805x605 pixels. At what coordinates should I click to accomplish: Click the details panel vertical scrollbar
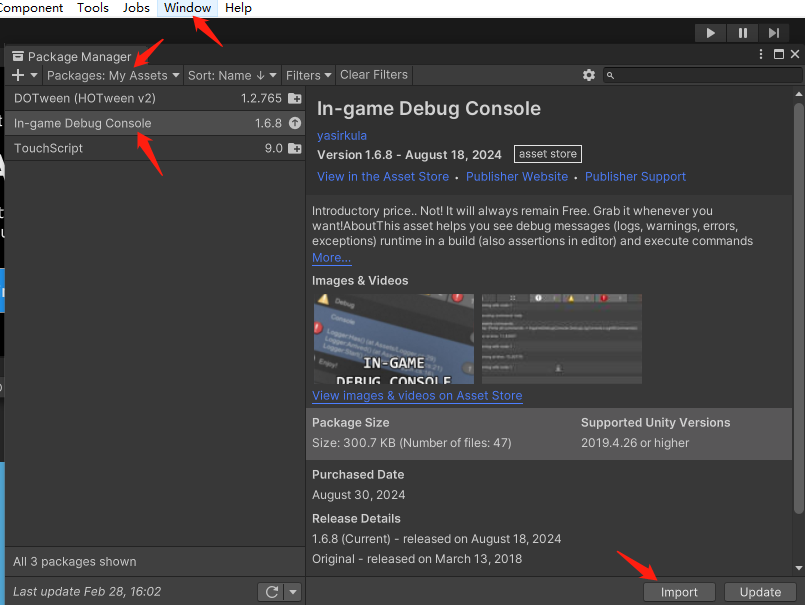[x=798, y=308]
